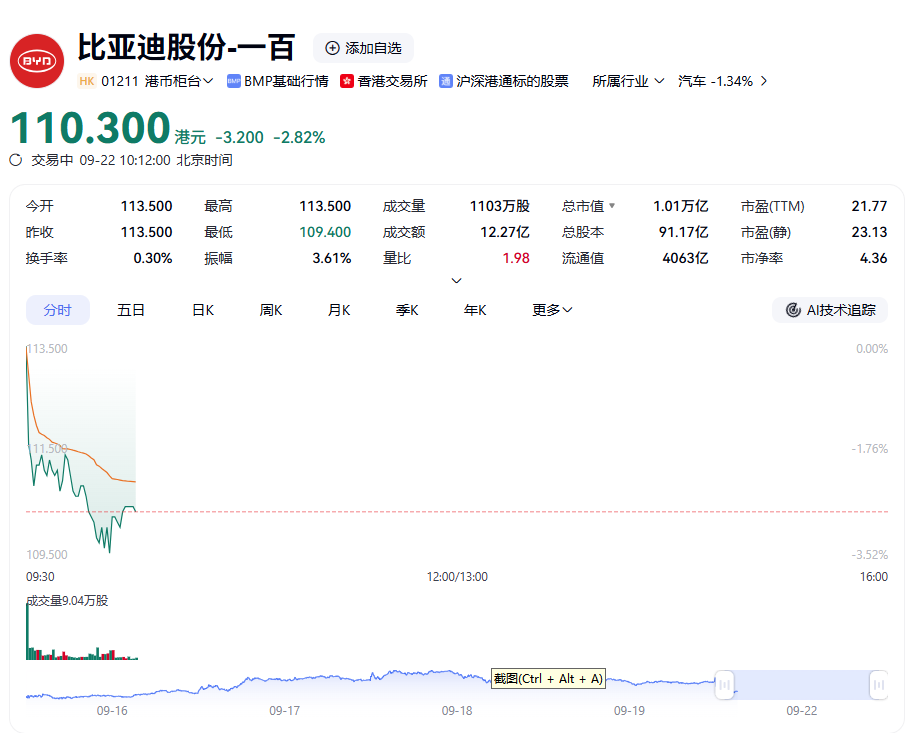Click the blue 通 badge icon

coord(445,81)
